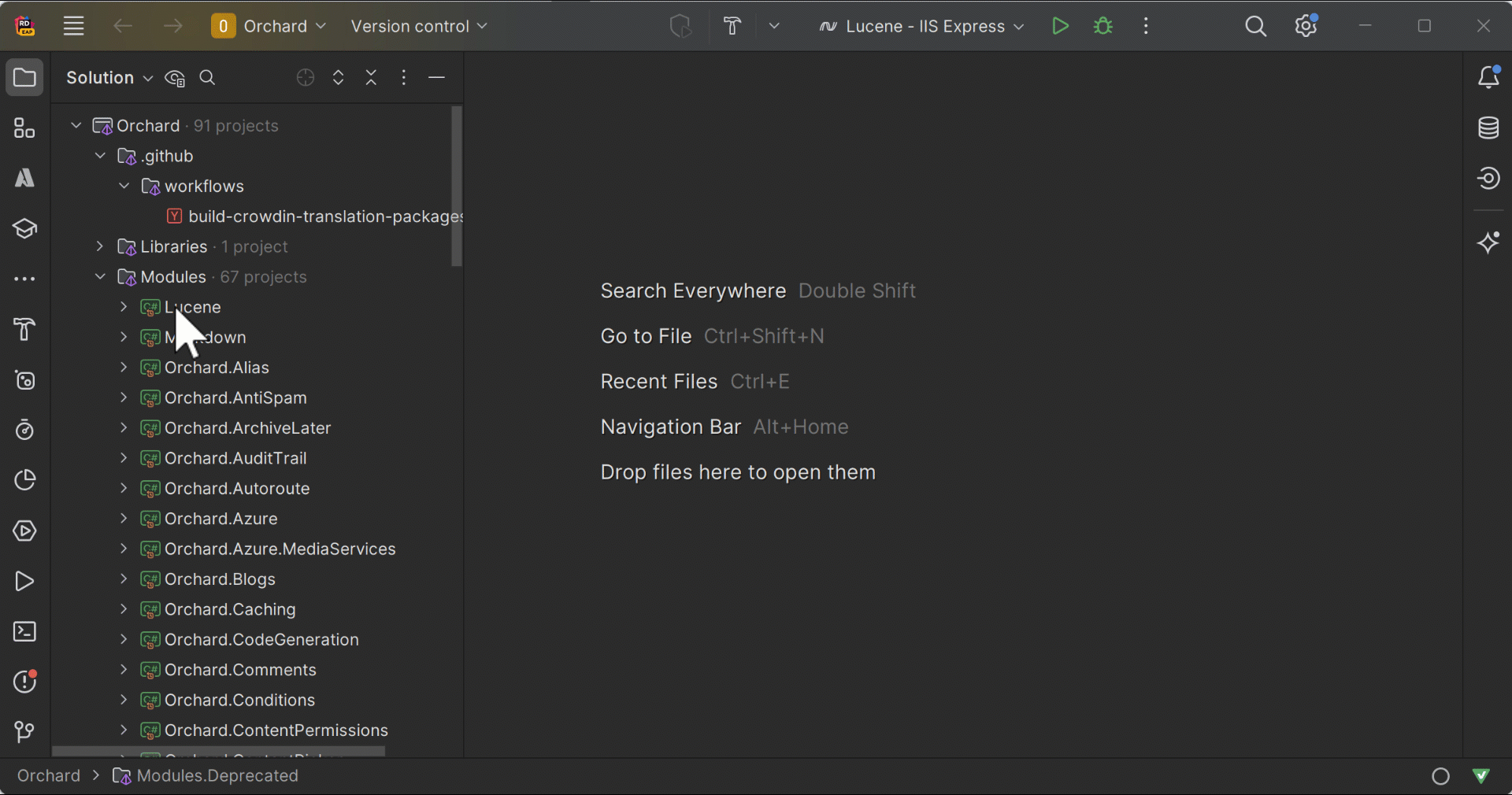Expand the Libraries node
Viewport: 1512px width, 795px height.
coord(99,246)
